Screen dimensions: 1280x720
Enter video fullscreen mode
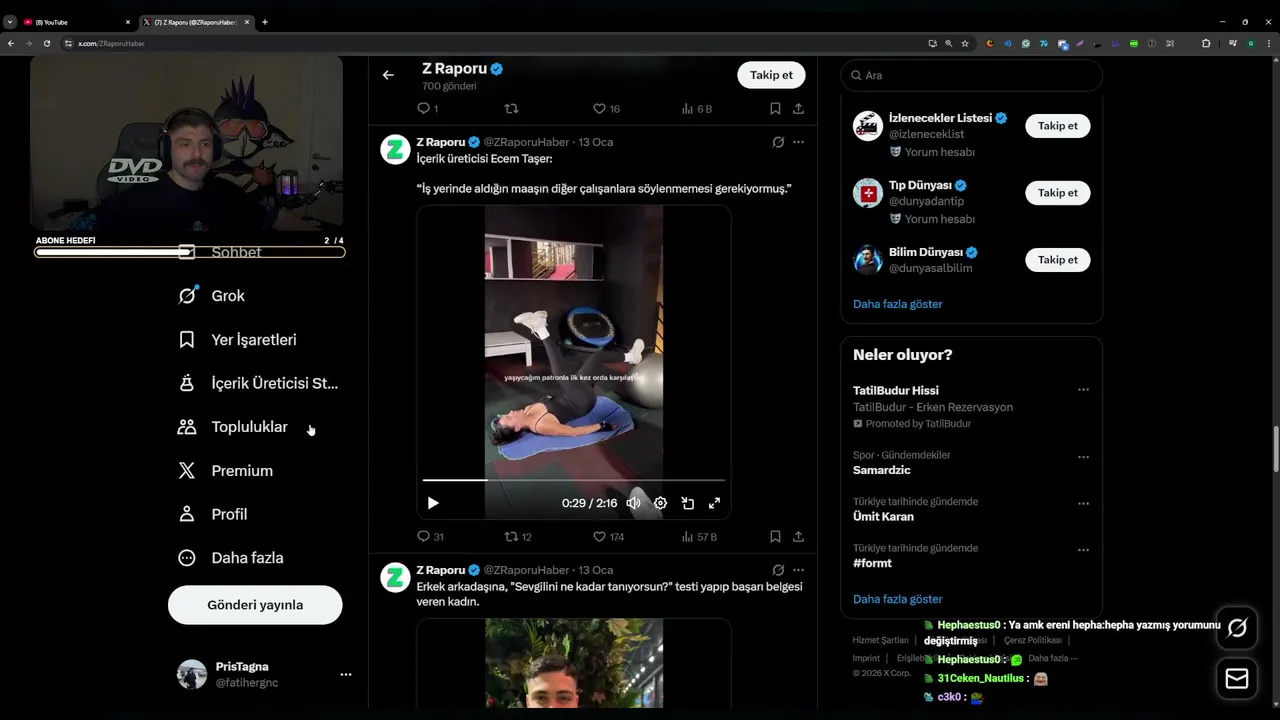point(715,503)
